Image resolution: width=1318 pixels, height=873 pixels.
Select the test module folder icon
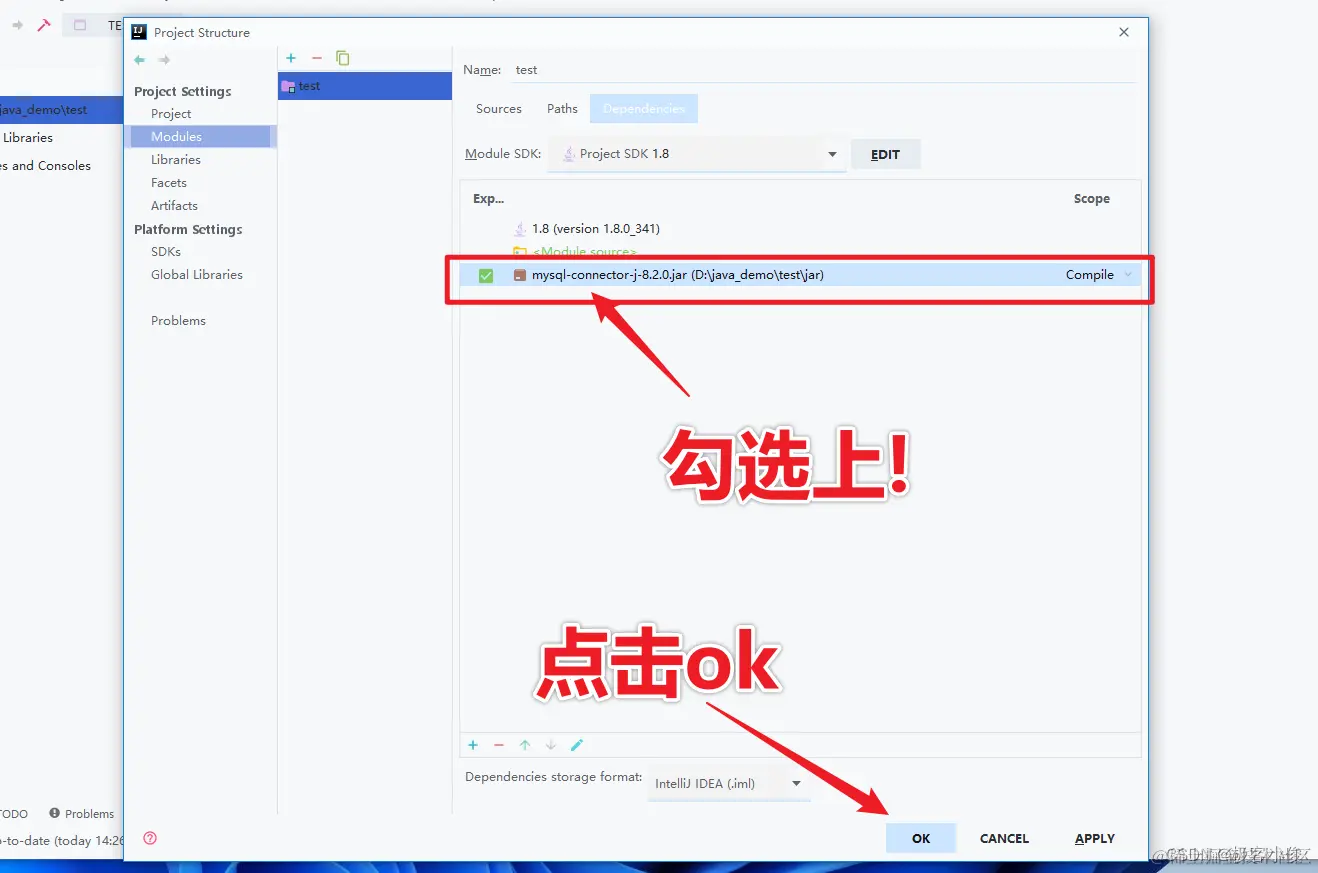pos(288,86)
